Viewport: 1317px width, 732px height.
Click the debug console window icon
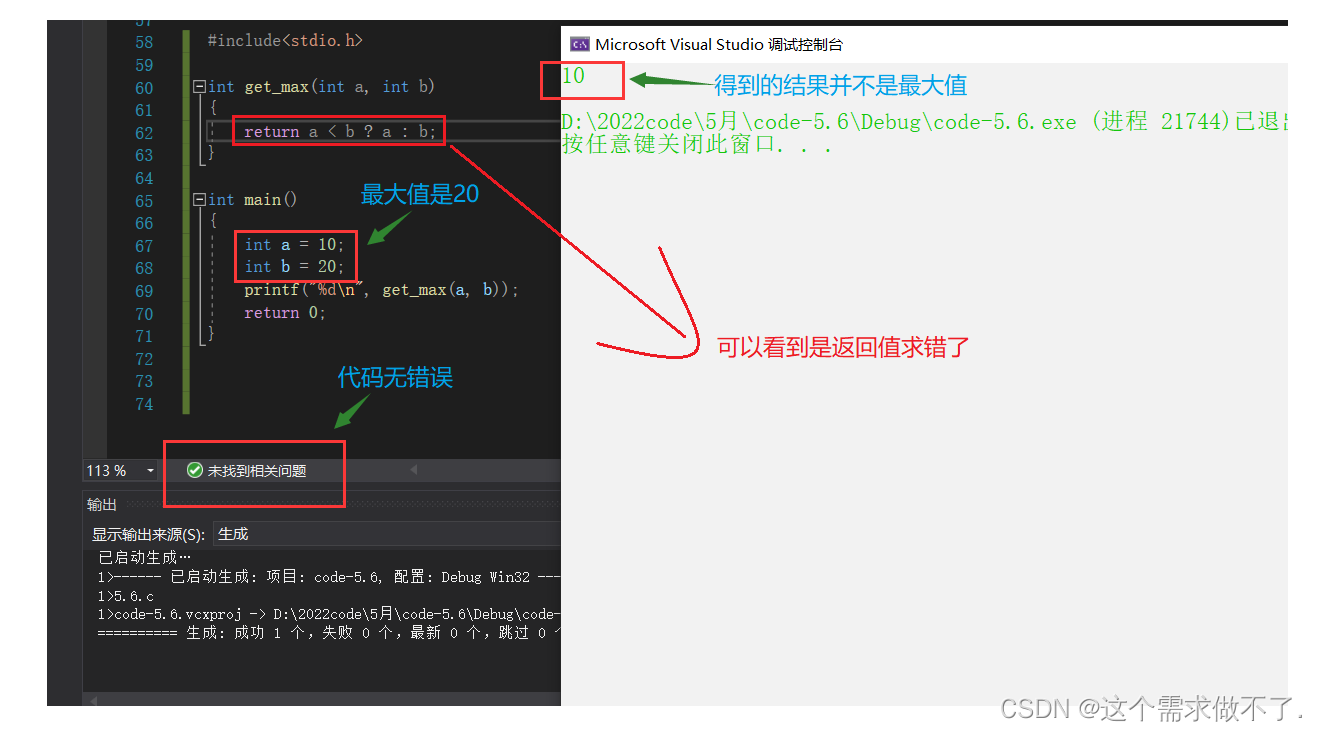tap(579, 44)
